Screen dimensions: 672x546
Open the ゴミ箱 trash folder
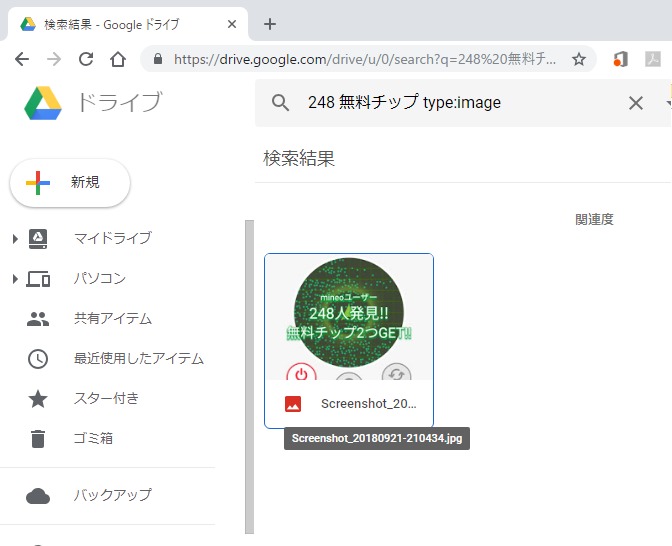(x=92, y=439)
